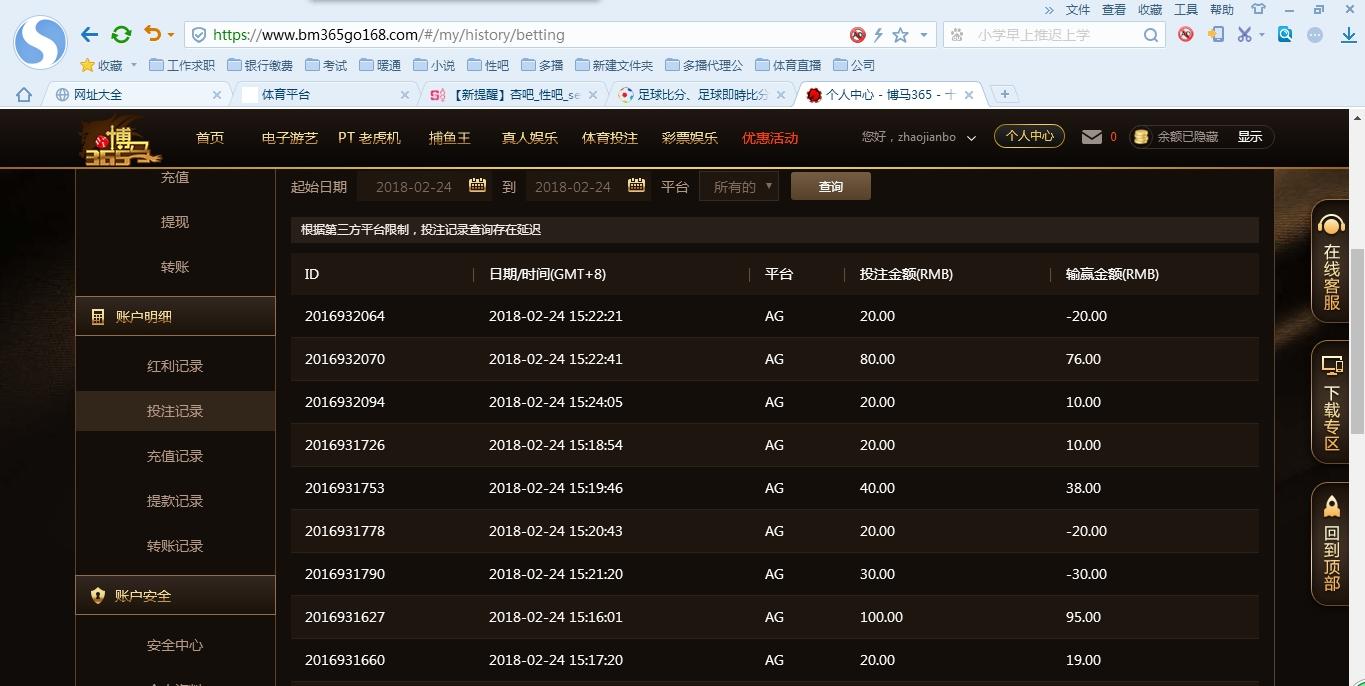This screenshot has width=1365, height=686.
Task: Reload the page with the green refresh icon
Action: [x=121, y=34]
